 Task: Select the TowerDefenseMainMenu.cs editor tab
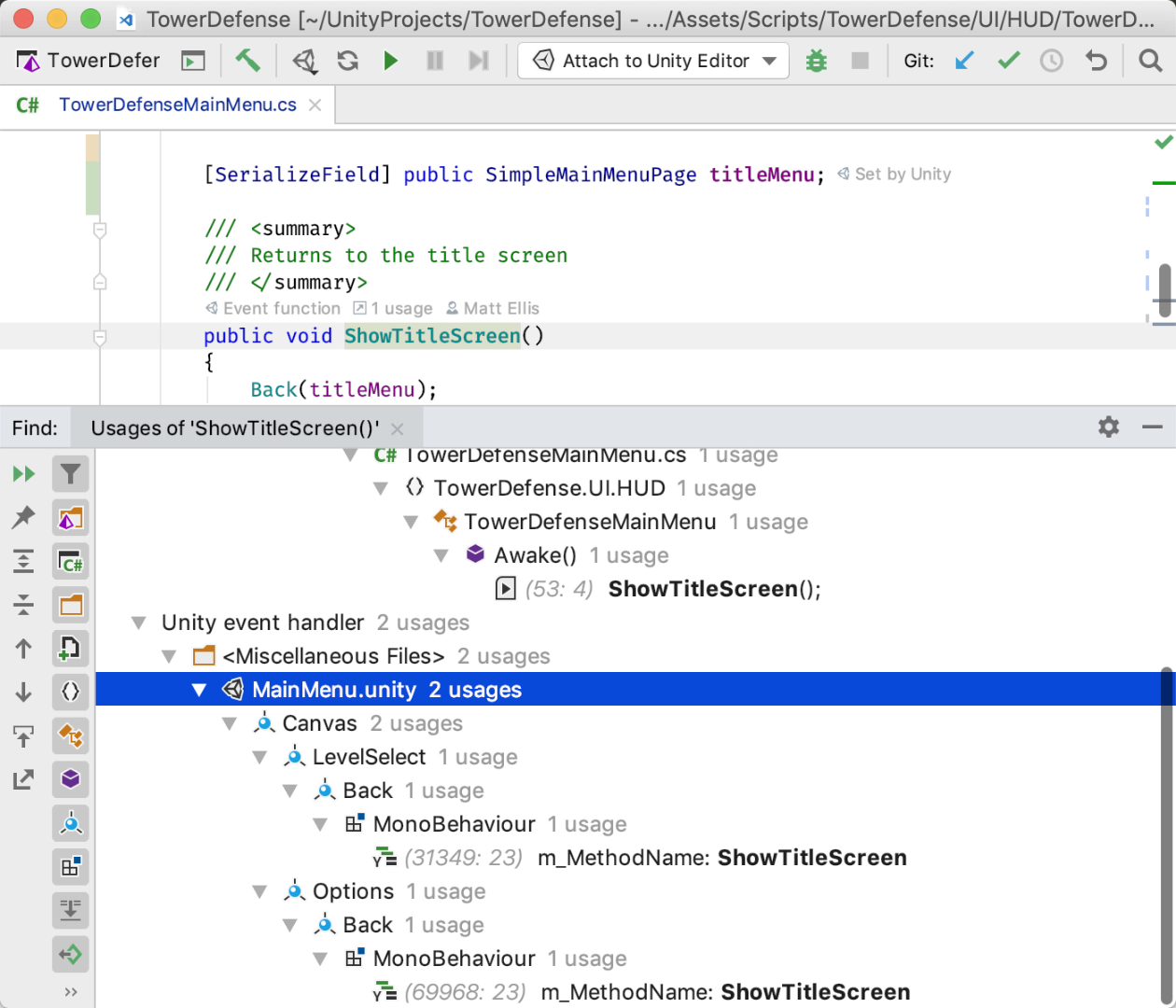177,105
